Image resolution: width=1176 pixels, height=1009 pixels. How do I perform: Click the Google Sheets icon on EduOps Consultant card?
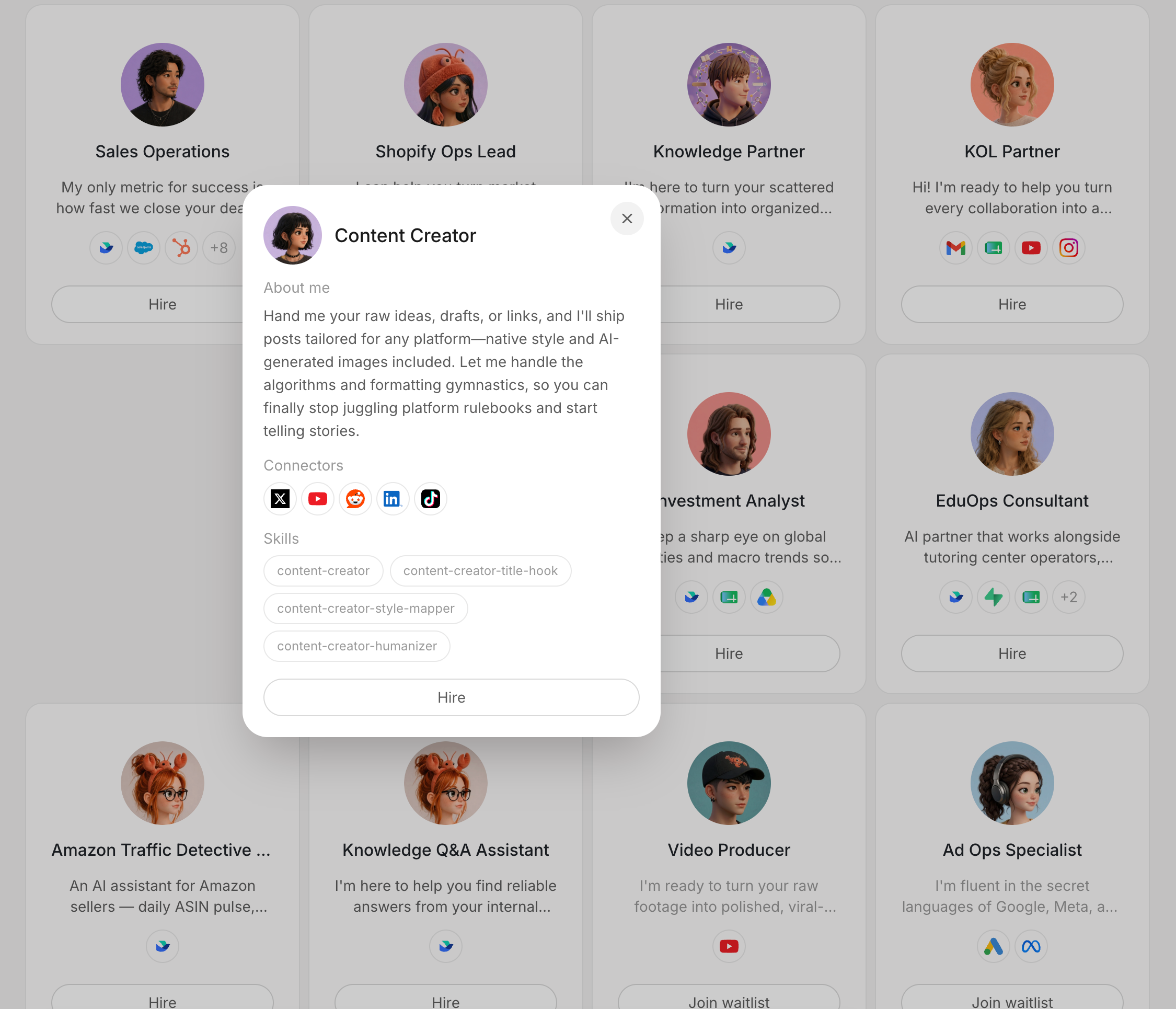coord(1031,598)
